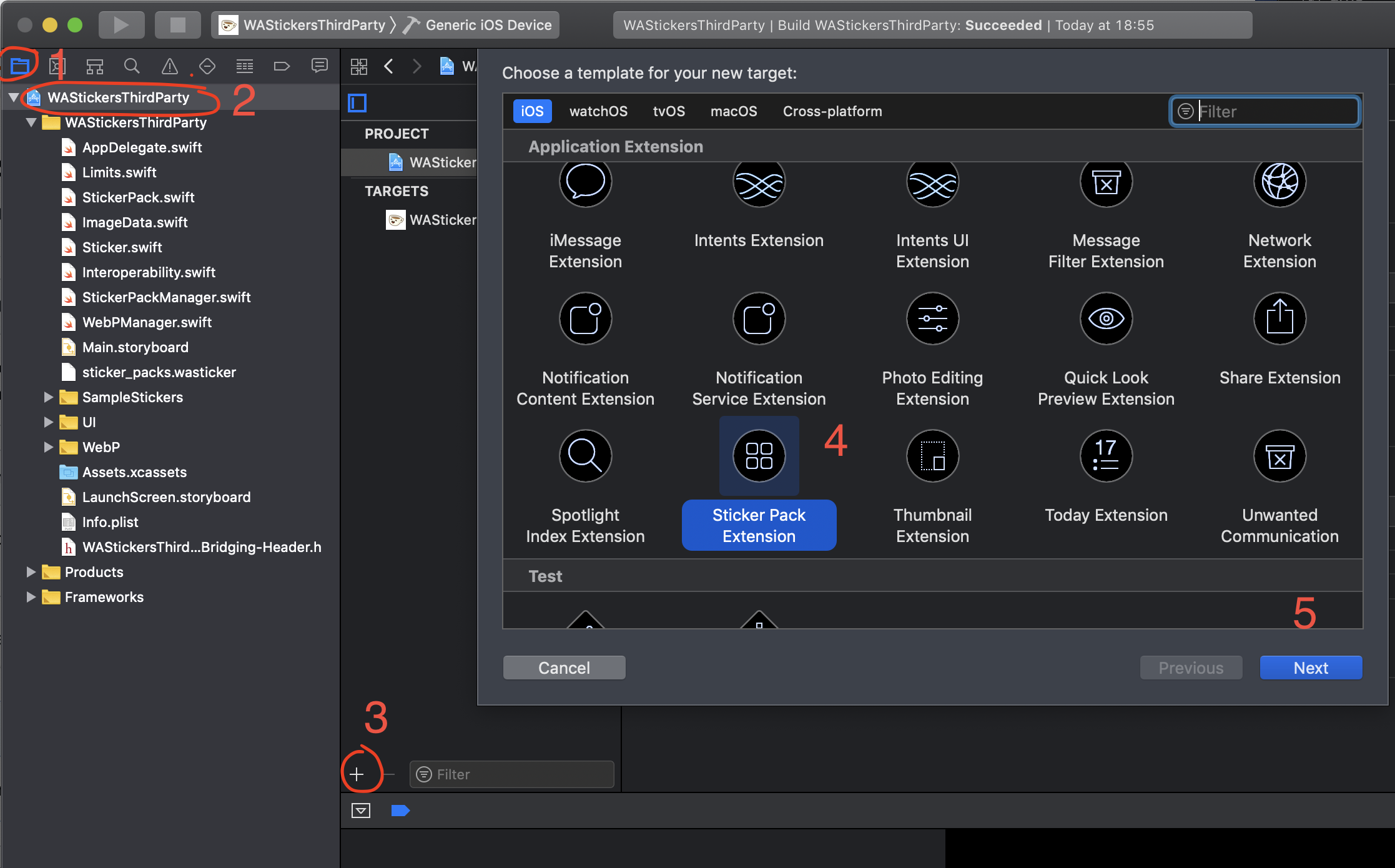Image resolution: width=1395 pixels, height=868 pixels.
Task: Click the Stop button in toolbar
Action: 177,25
